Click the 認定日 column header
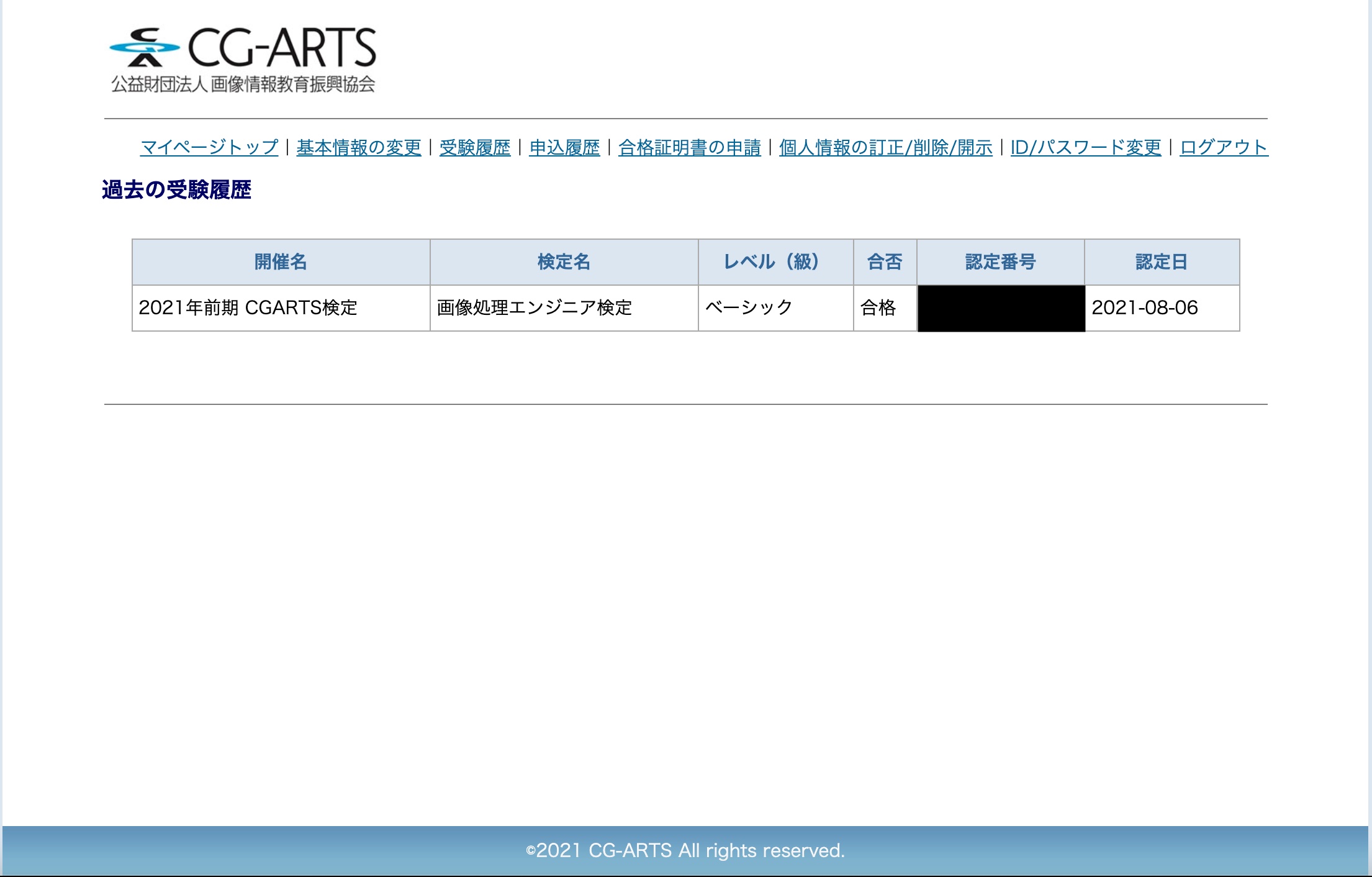 click(x=1161, y=262)
